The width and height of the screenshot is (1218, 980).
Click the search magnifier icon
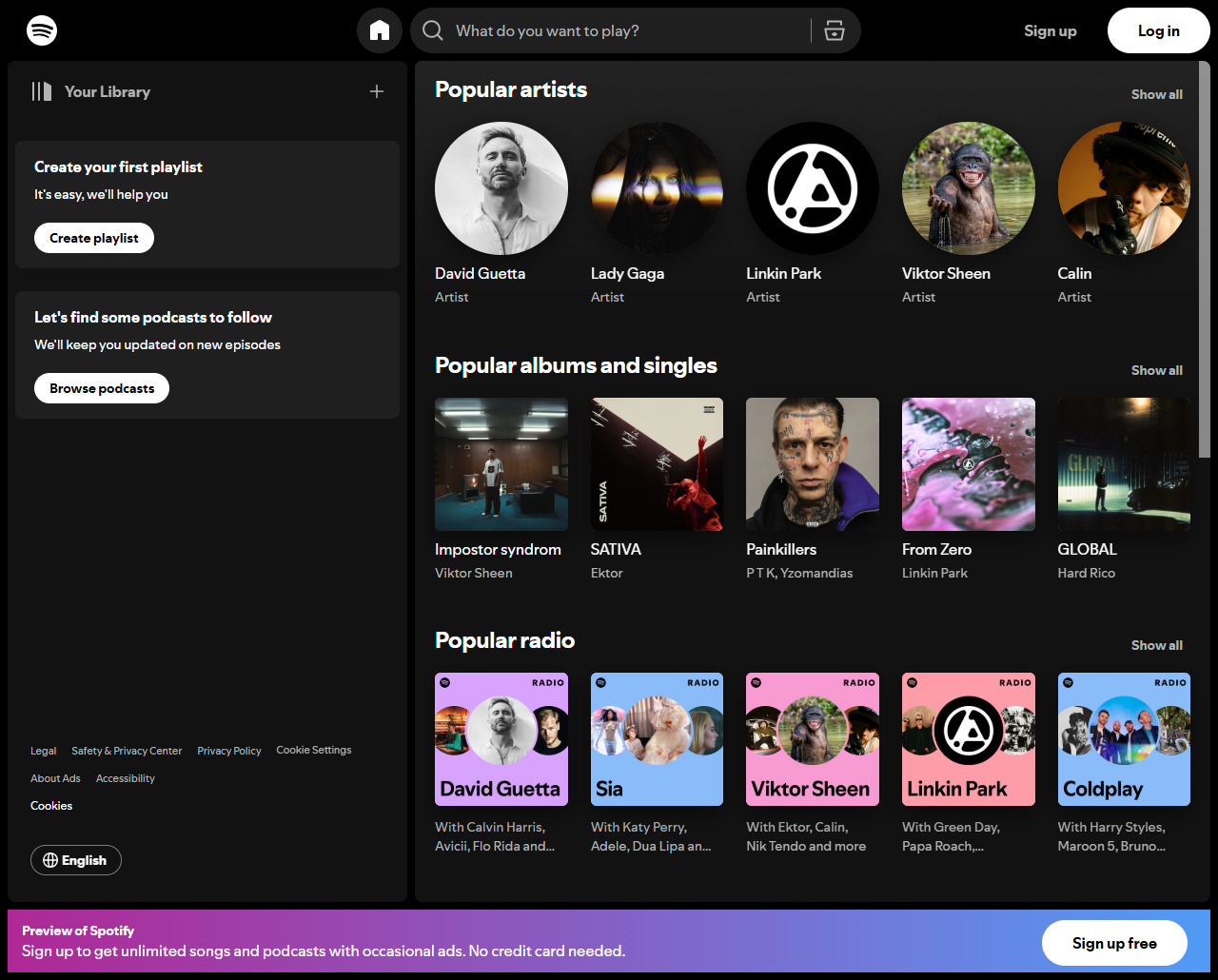pyautogui.click(x=433, y=30)
